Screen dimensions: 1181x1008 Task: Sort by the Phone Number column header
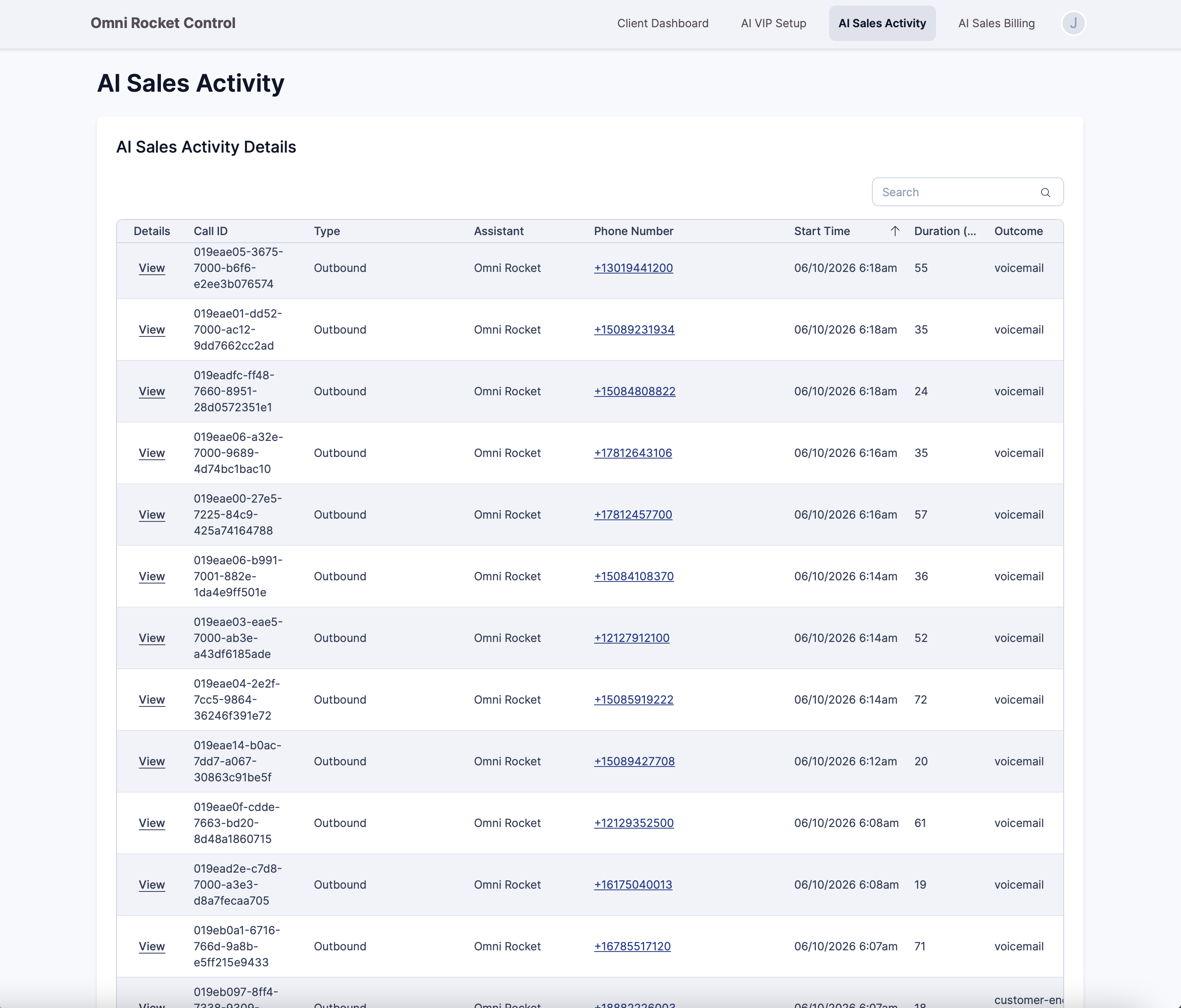coord(633,231)
